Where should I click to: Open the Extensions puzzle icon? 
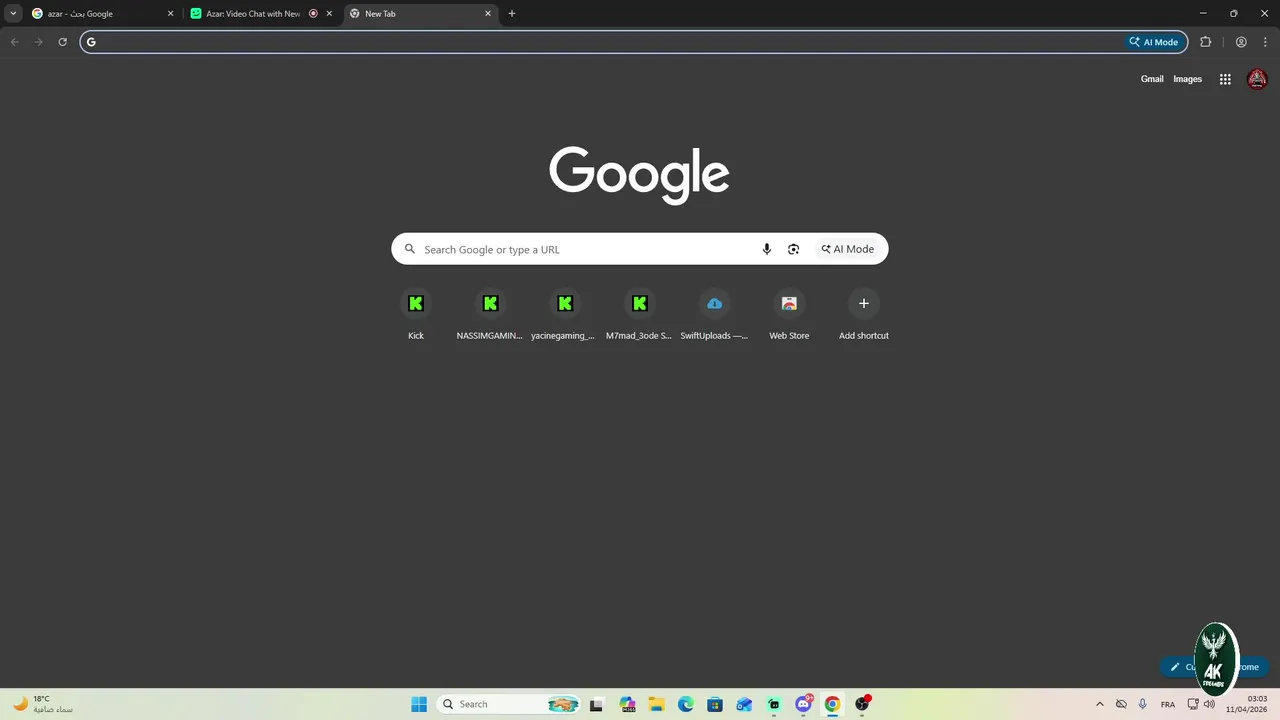coord(1205,42)
